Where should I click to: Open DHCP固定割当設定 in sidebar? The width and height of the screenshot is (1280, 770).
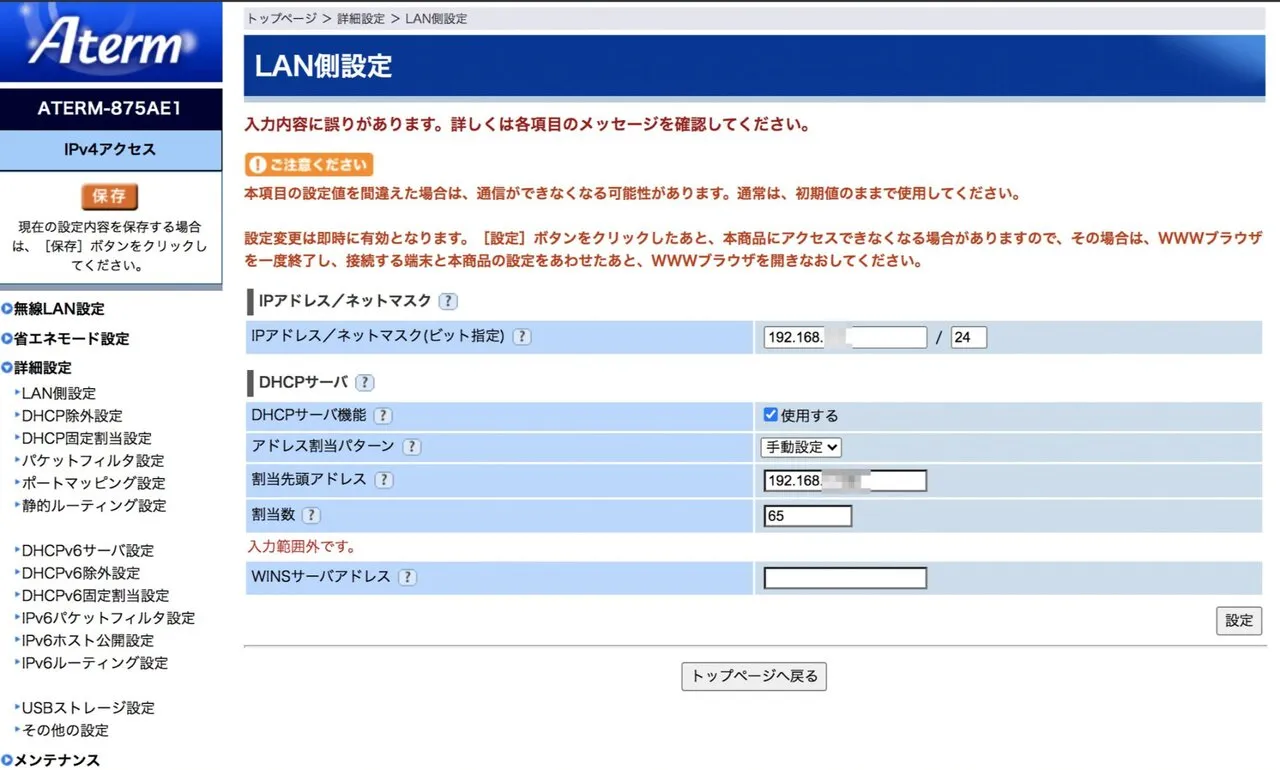click(86, 438)
